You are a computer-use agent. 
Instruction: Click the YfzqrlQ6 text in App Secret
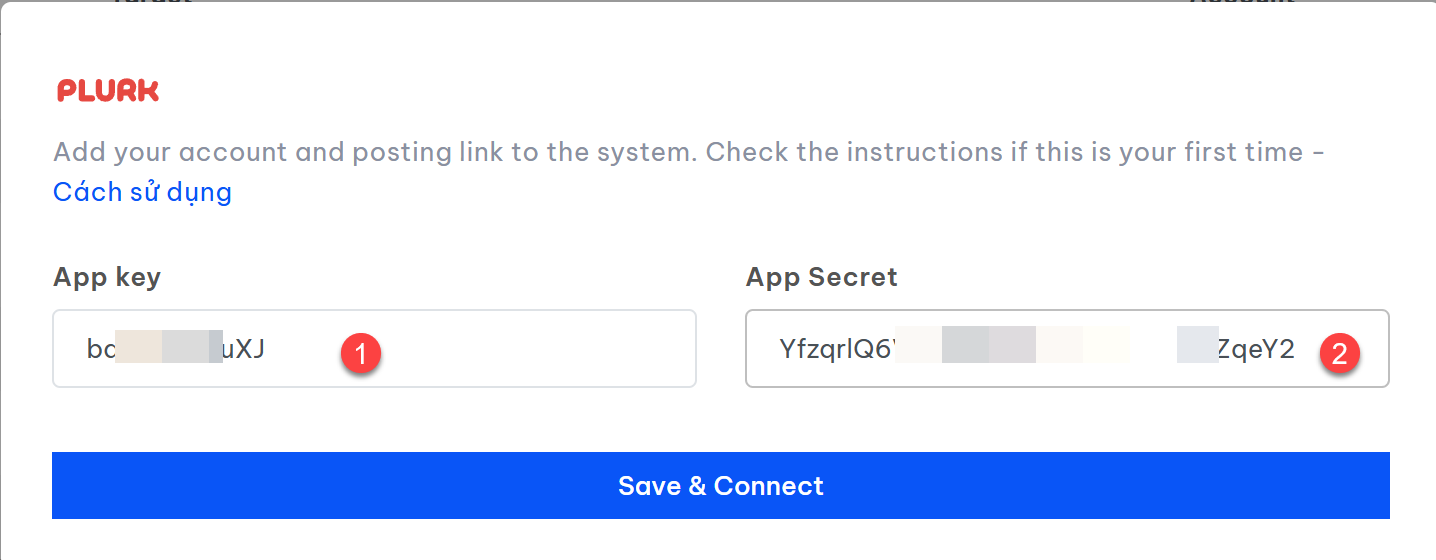(835, 349)
